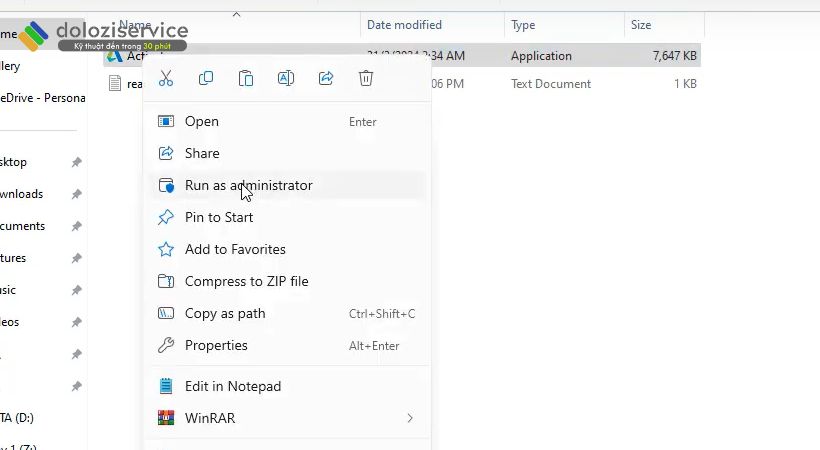The width and height of the screenshot is (820, 450).
Task: Open Downloads in the navigation pane
Action: 21,194
